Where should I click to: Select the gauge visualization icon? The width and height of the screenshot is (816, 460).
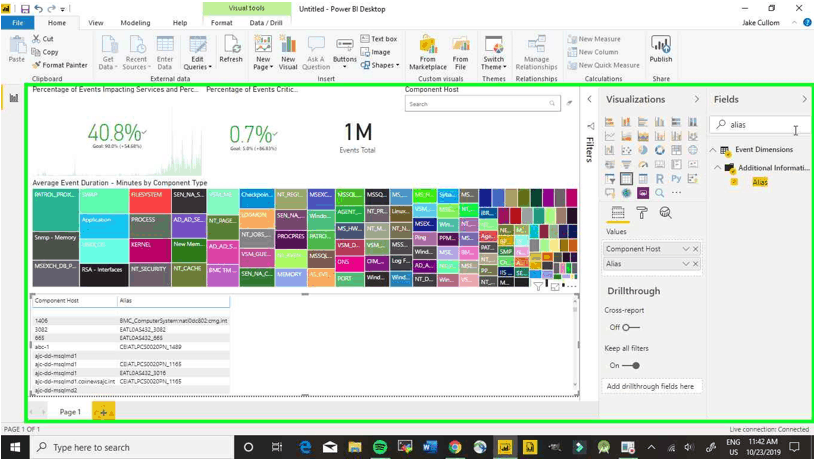coord(643,164)
